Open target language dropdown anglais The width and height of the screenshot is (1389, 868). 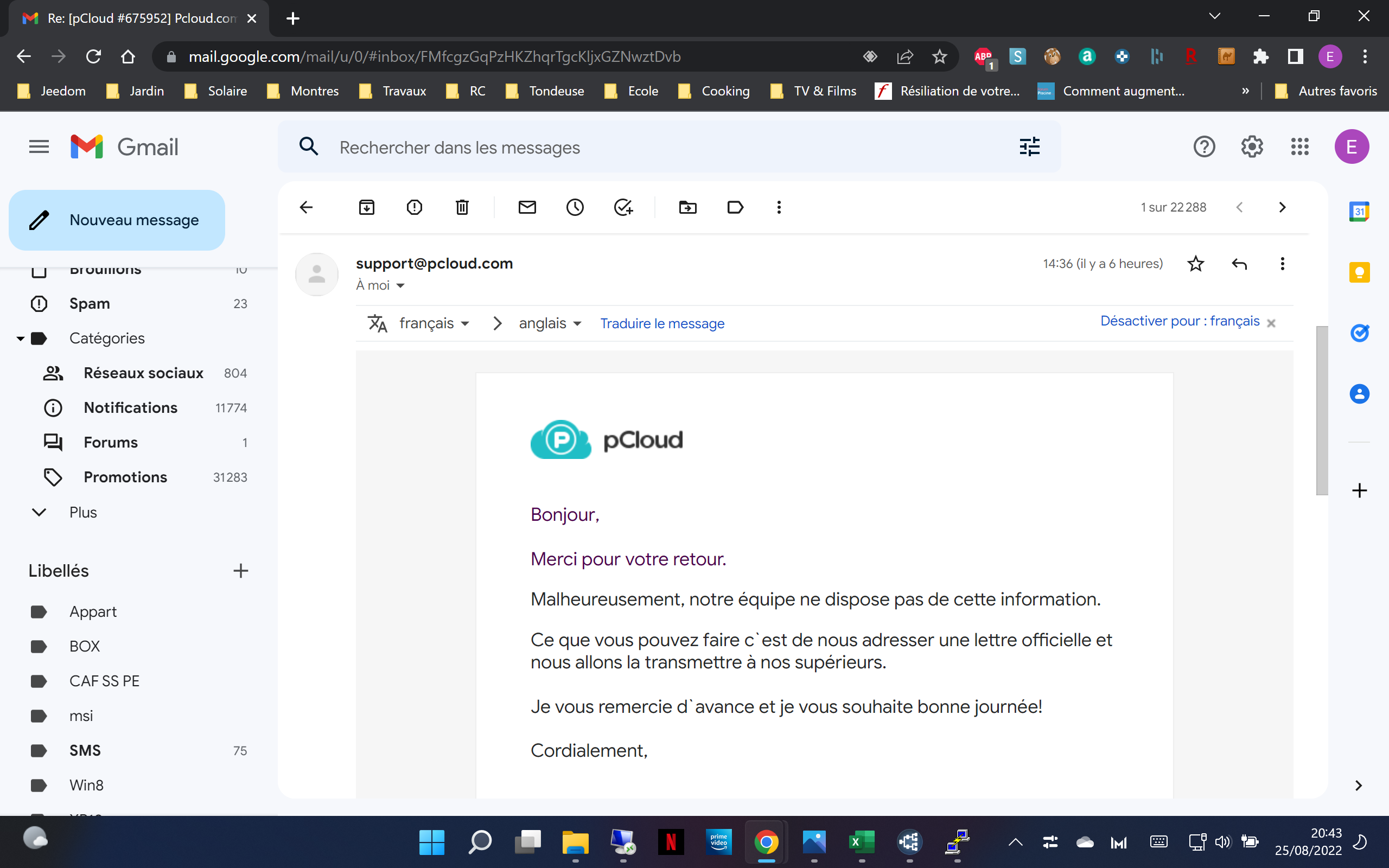550,323
